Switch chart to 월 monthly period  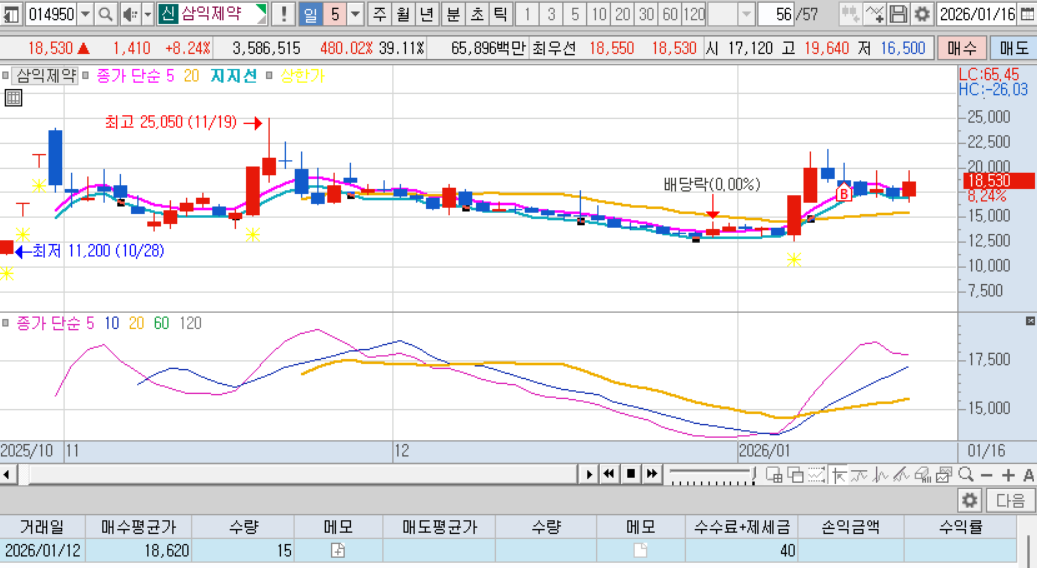pyautogui.click(x=403, y=14)
